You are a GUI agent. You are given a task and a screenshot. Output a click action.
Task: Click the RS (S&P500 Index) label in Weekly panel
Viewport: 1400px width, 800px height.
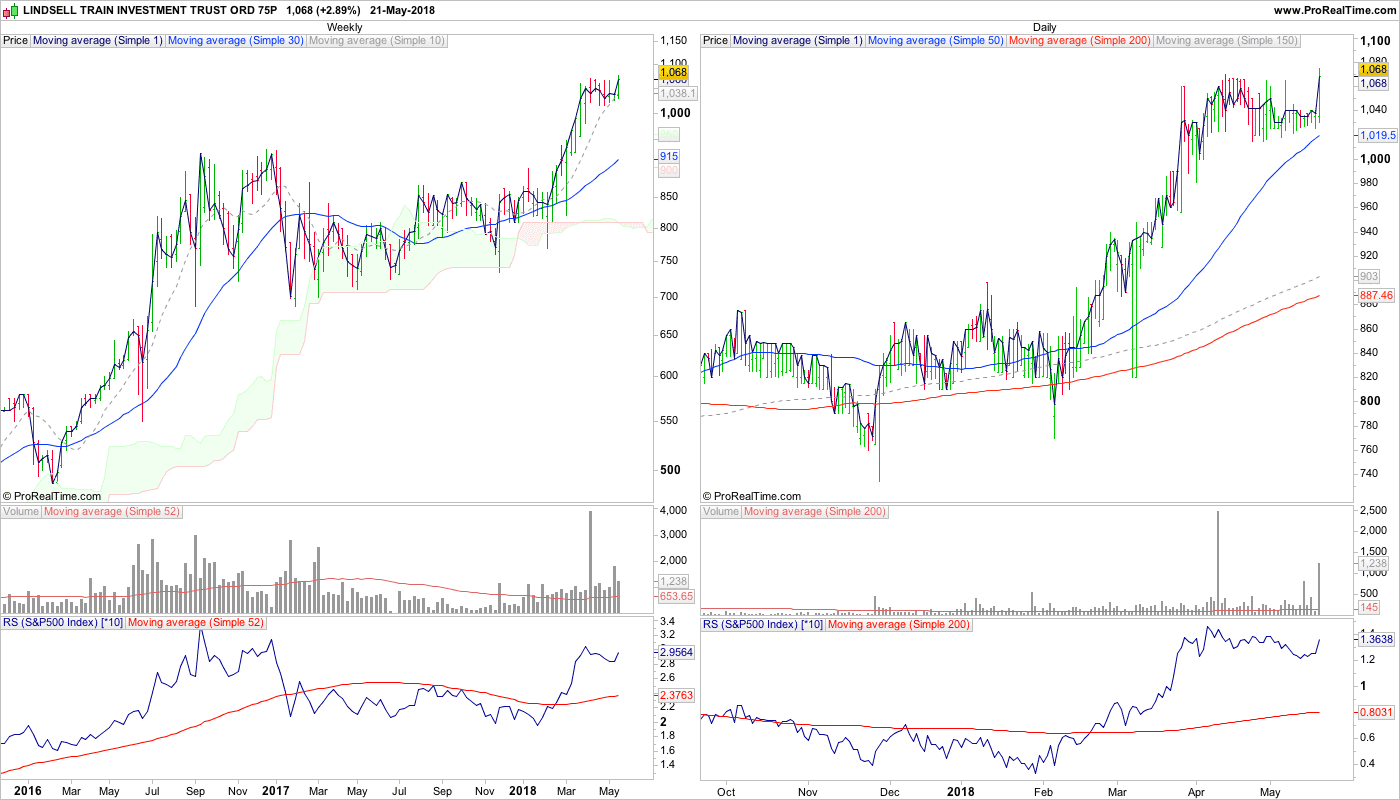coord(64,624)
